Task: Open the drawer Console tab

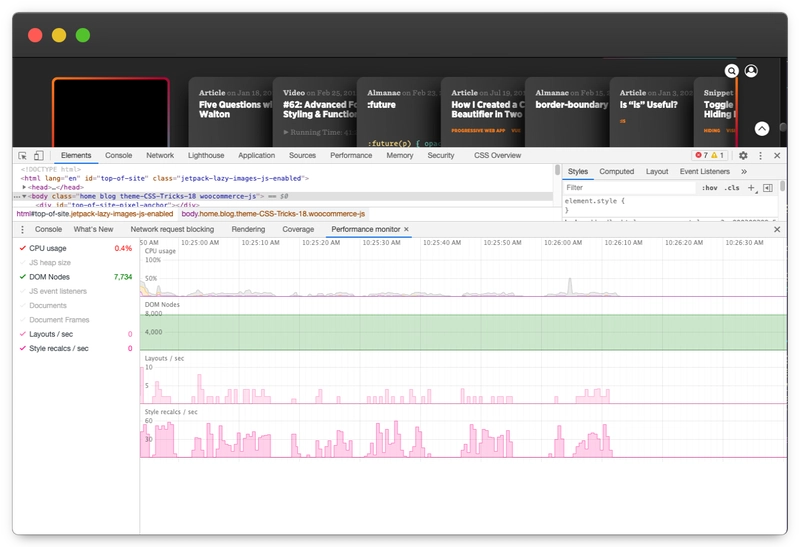Action: (x=48, y=230)
